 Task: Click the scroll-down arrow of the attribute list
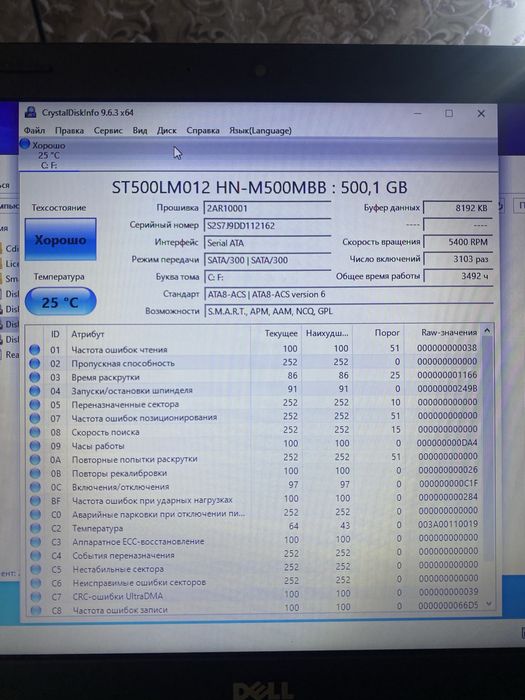pyautogui.click(x=488, y=604)
